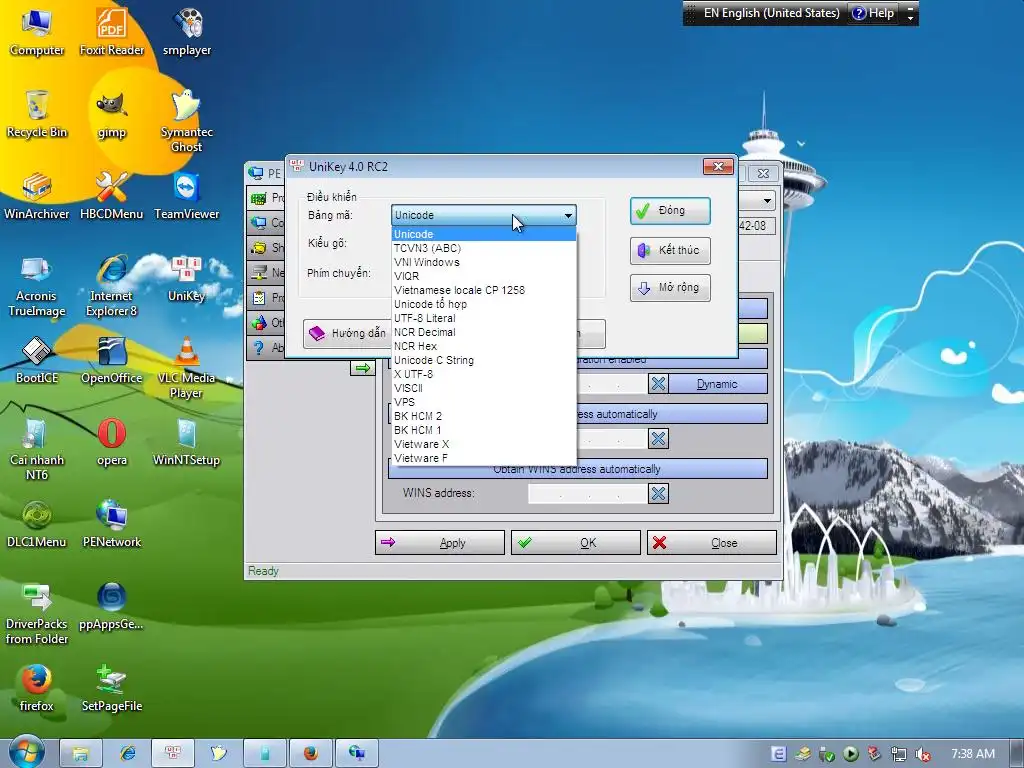Select VIQR from the list
The width and height of the screenshot is (1024, 768).
(484, 276)
